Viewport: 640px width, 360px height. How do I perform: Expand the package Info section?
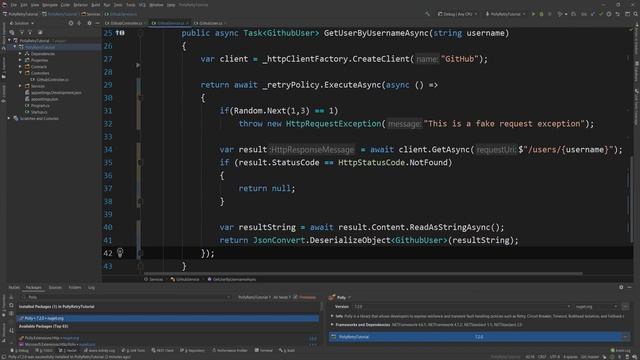tap(332, 316)
